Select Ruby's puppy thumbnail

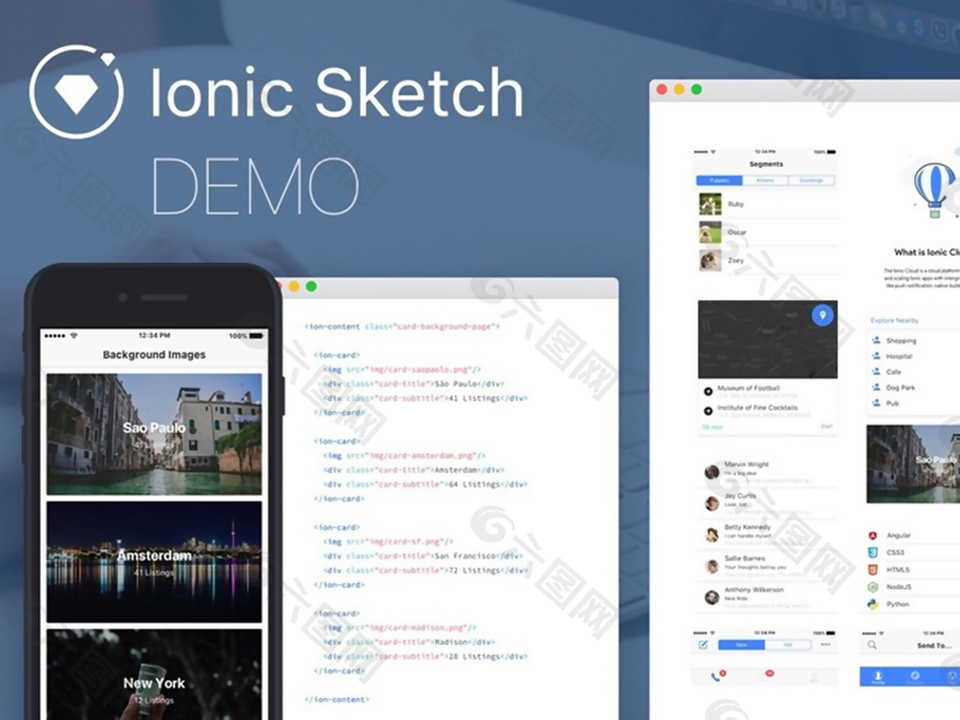tap(711, 204)
